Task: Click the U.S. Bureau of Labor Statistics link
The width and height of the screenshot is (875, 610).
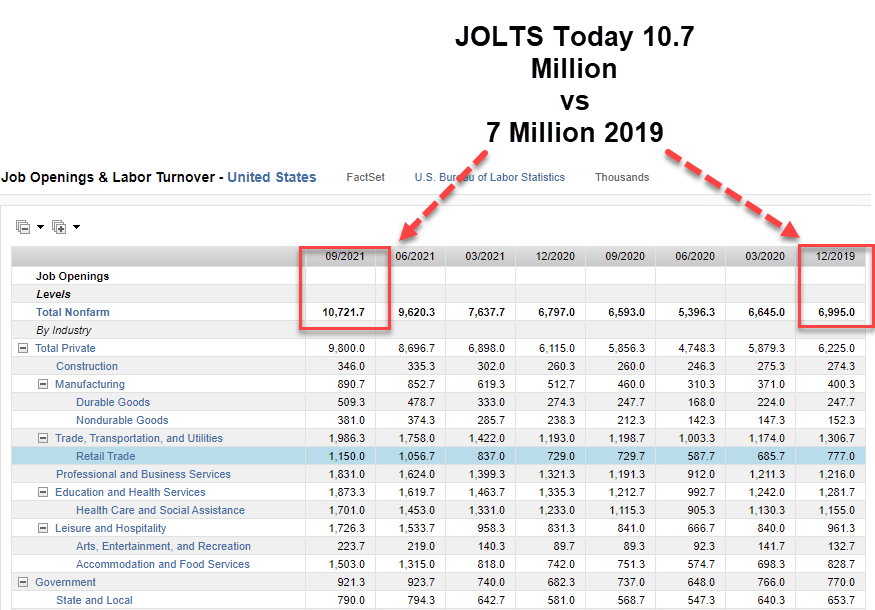Action: coord(489,177)
